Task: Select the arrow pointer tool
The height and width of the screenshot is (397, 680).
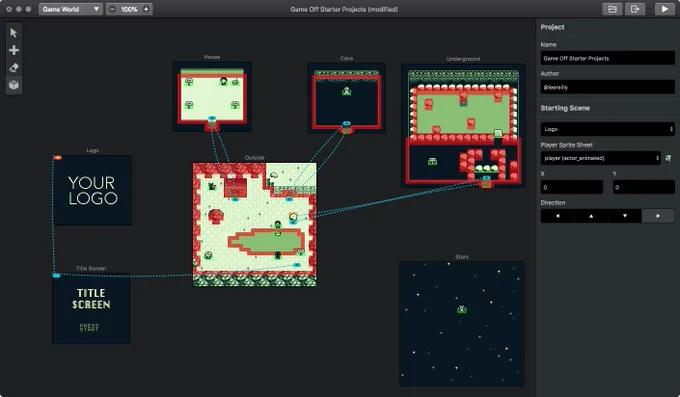Action: (x=14, y=33)
